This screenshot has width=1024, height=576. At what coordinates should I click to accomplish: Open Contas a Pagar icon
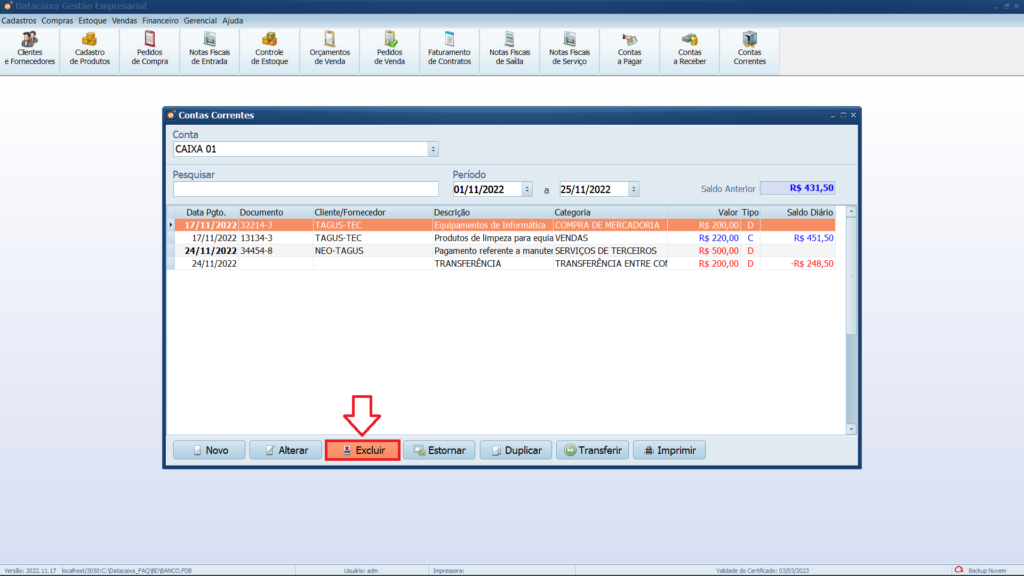pos(629,48)
